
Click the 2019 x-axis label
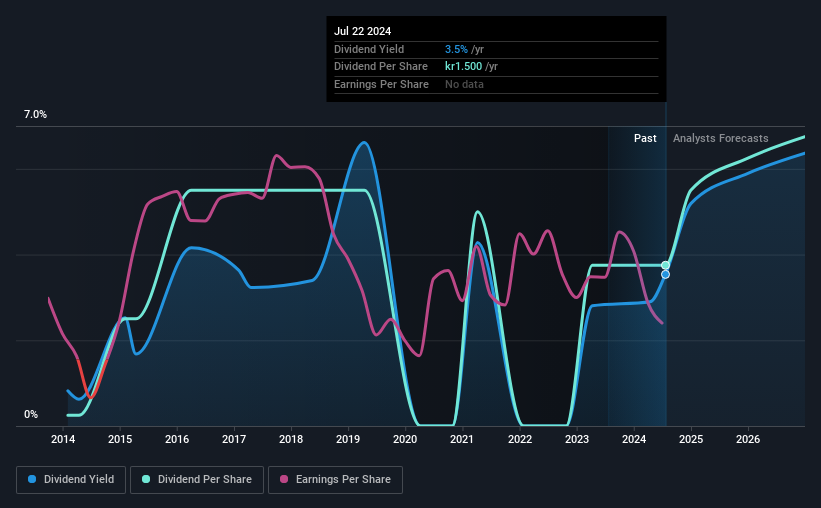tap(348, 439)
